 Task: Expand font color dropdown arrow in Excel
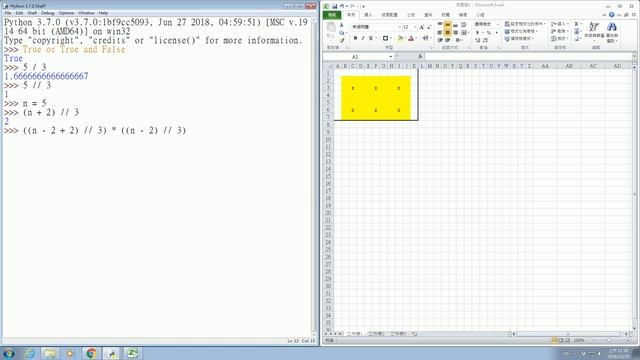[416, 38]
